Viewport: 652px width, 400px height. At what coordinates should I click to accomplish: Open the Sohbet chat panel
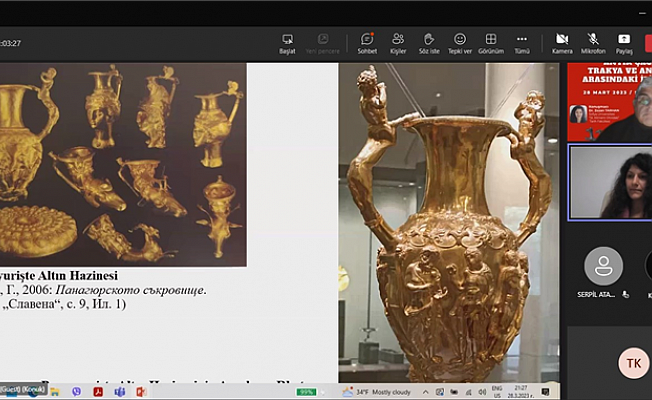pos(367,43)
